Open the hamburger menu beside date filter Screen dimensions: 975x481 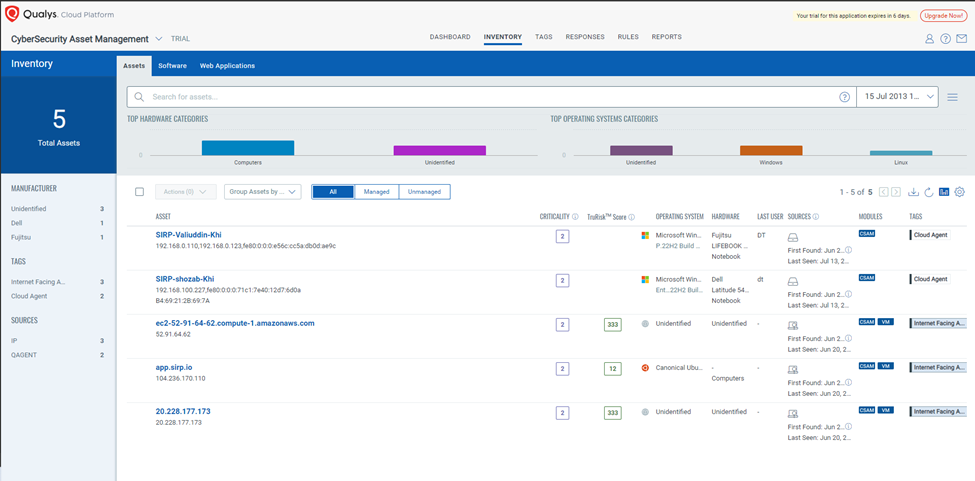[x=952, y=97]
